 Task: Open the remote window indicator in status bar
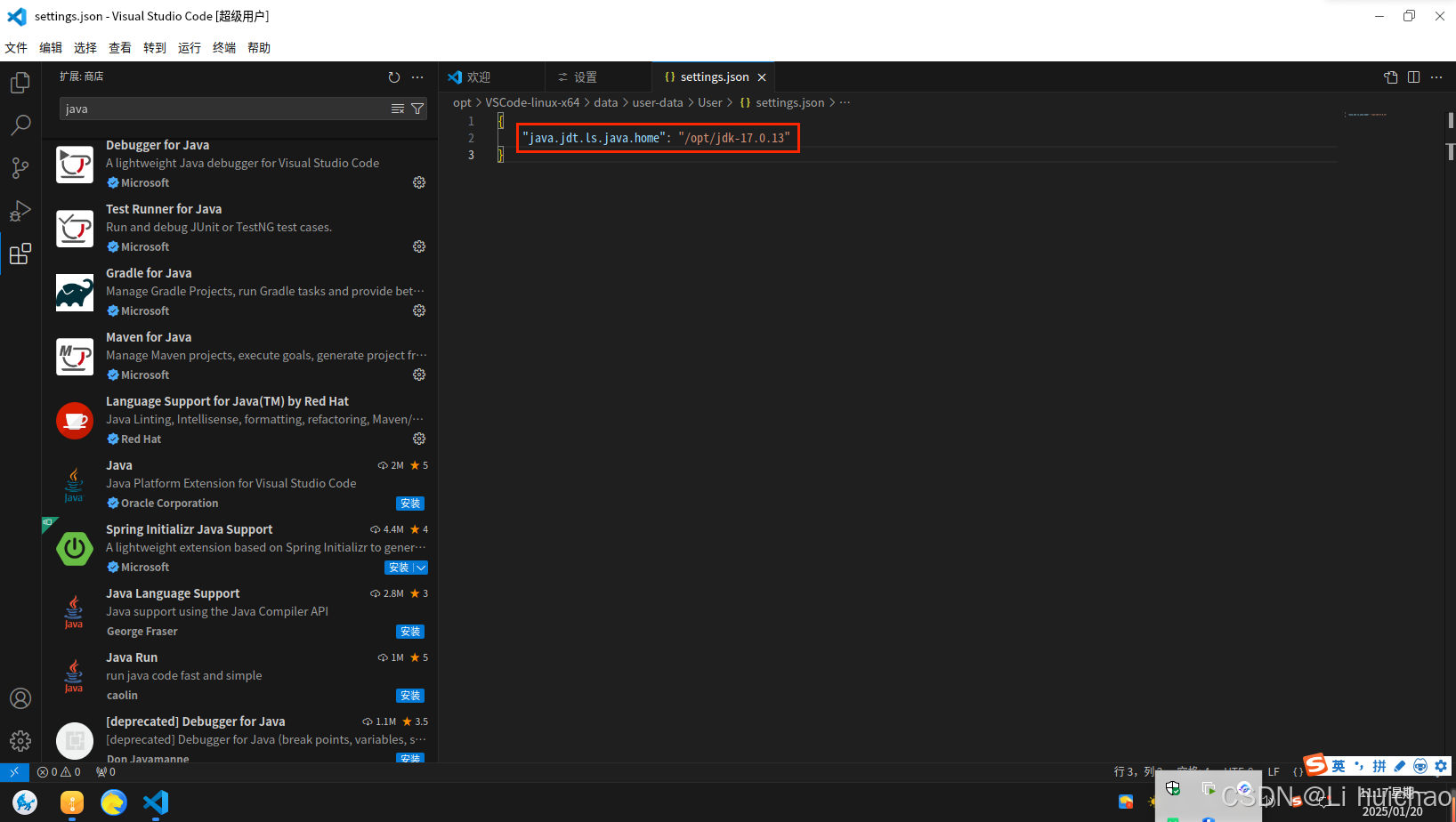[14, 772]
